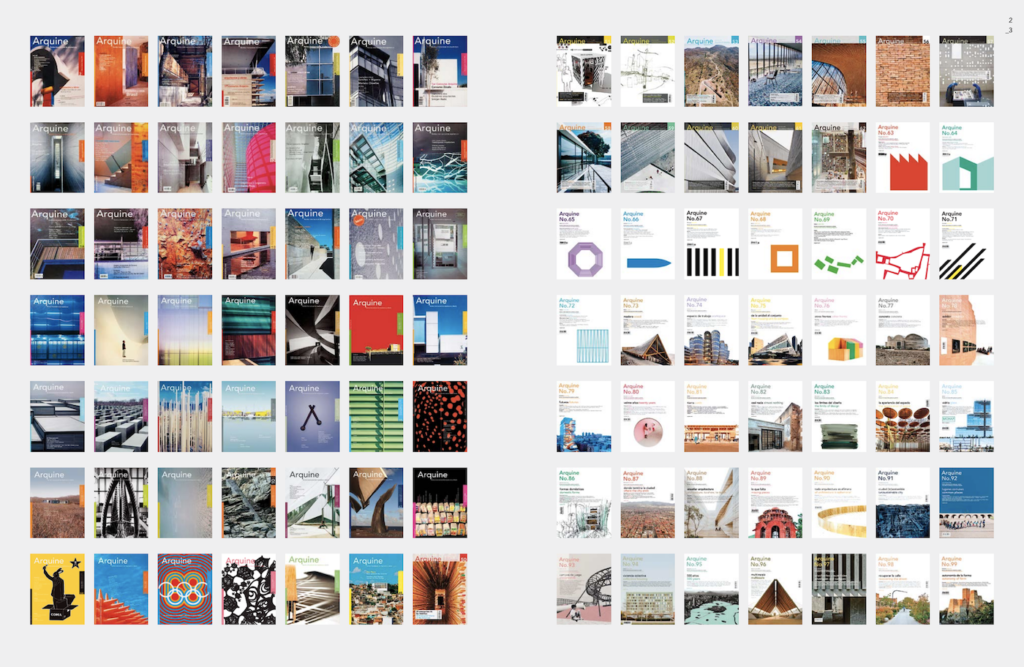Click the Arquine No.66 blue shape cover

click(x=648, y=244)
